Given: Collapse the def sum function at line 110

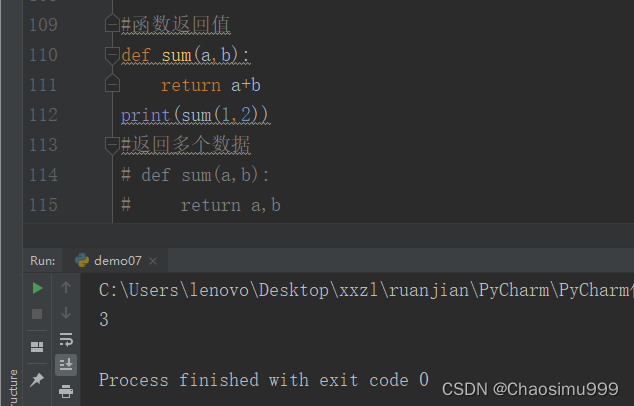Looking at the screenshot, I should pyautogui.click(x=112, y=55).
